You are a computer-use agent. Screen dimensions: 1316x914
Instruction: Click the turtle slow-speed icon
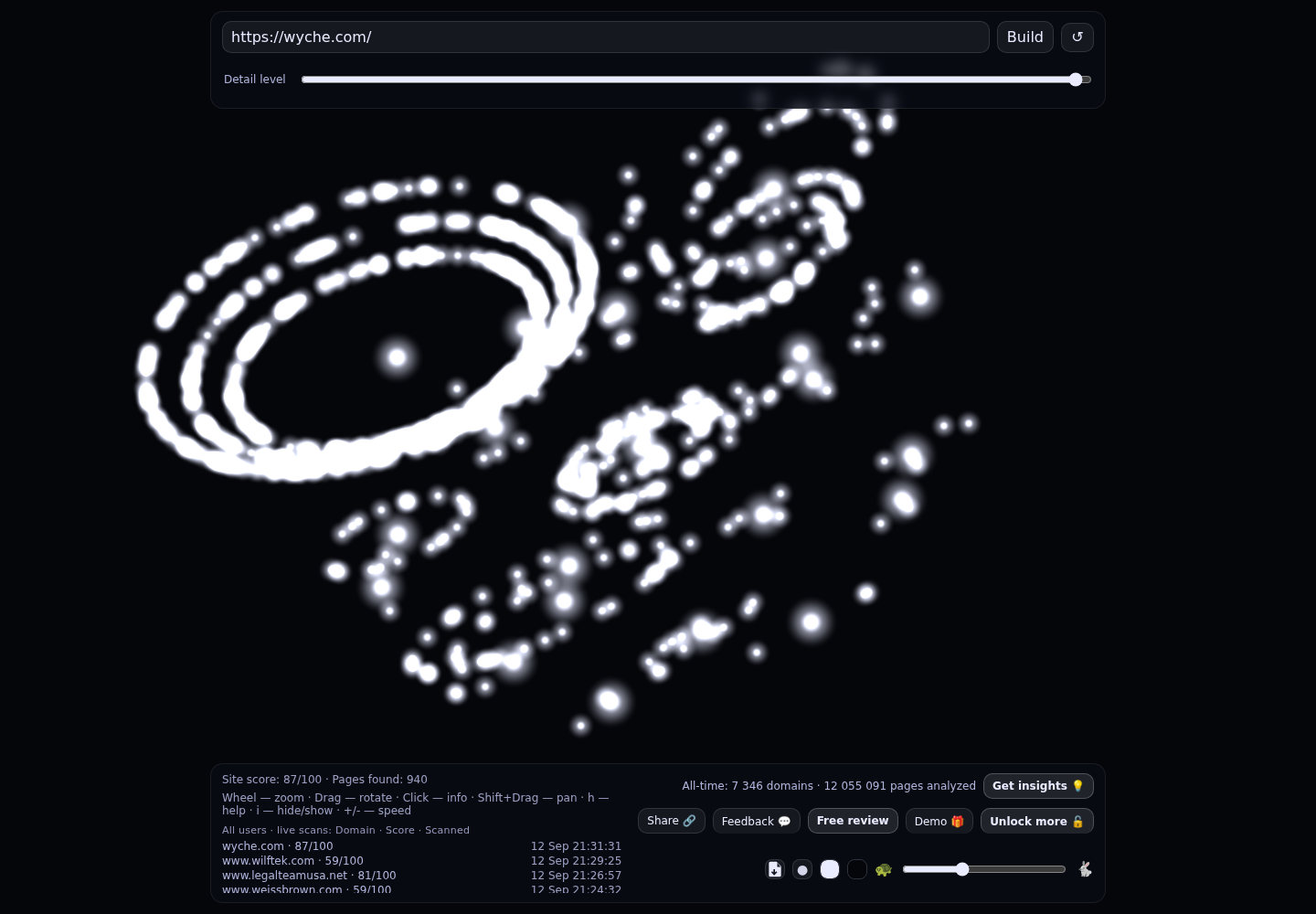pos(883,869)
